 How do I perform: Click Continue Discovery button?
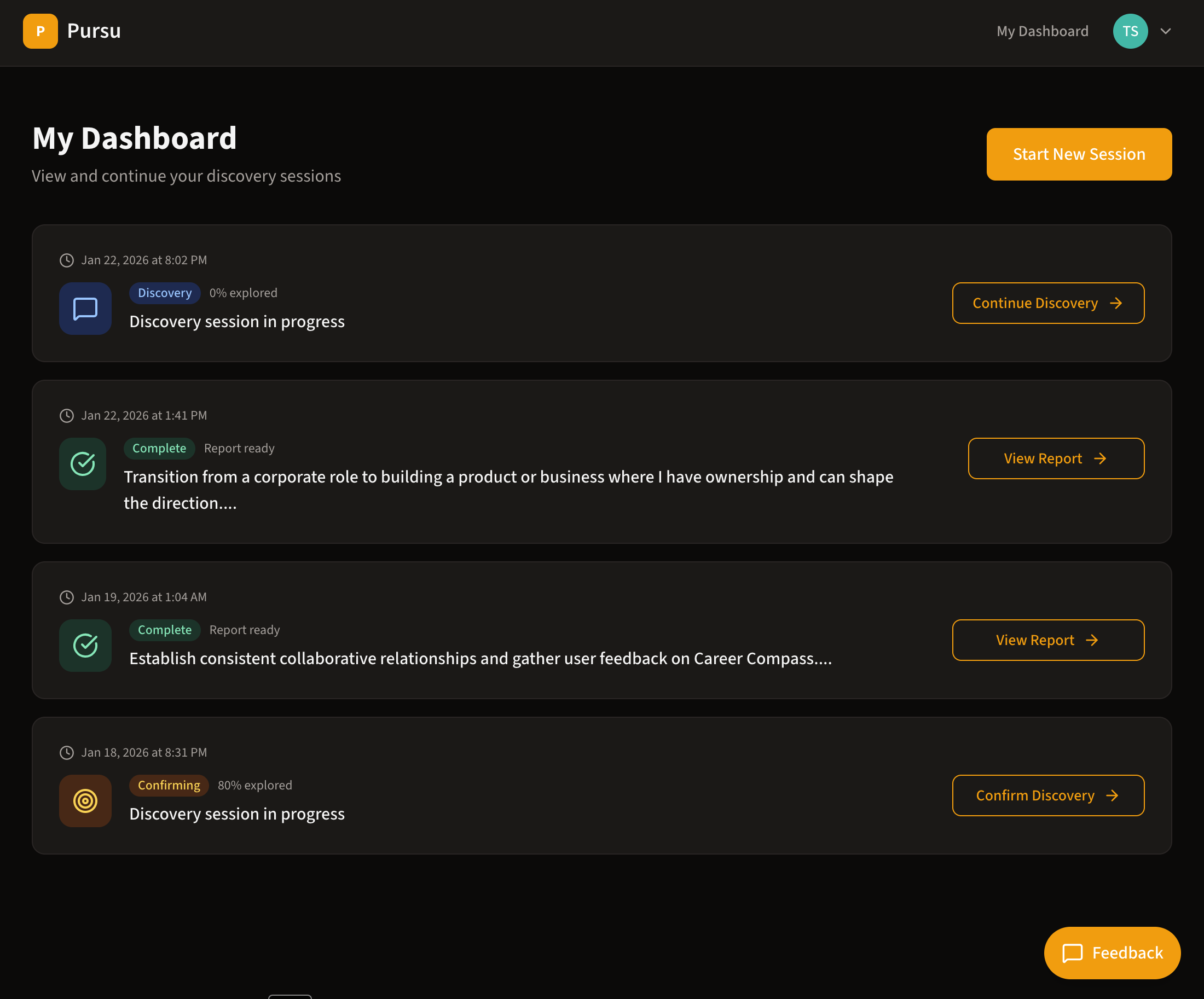point(1047,303)
